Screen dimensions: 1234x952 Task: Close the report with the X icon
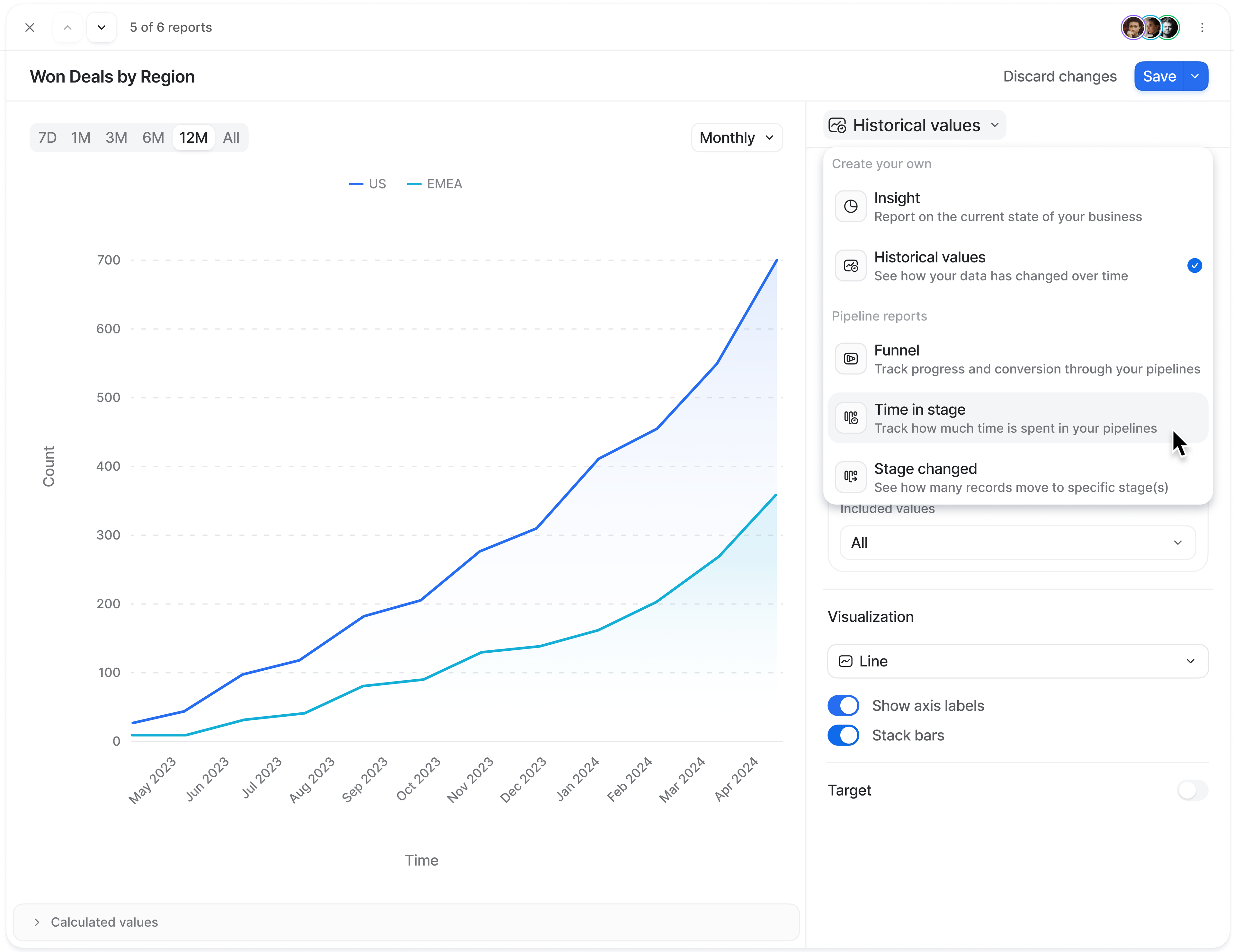(30, 28)
